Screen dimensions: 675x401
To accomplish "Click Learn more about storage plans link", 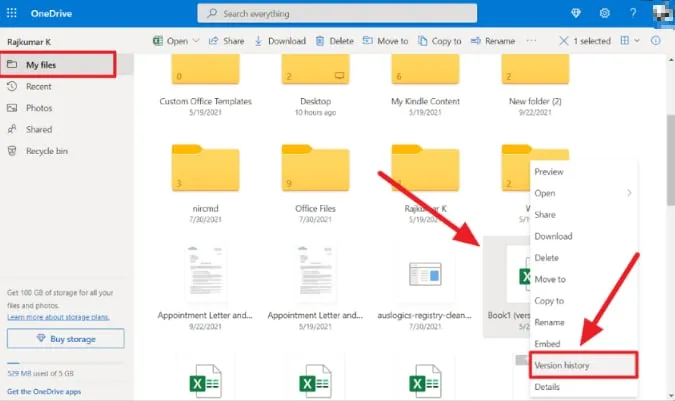I will pyautogui.click(x=58, y=317).
